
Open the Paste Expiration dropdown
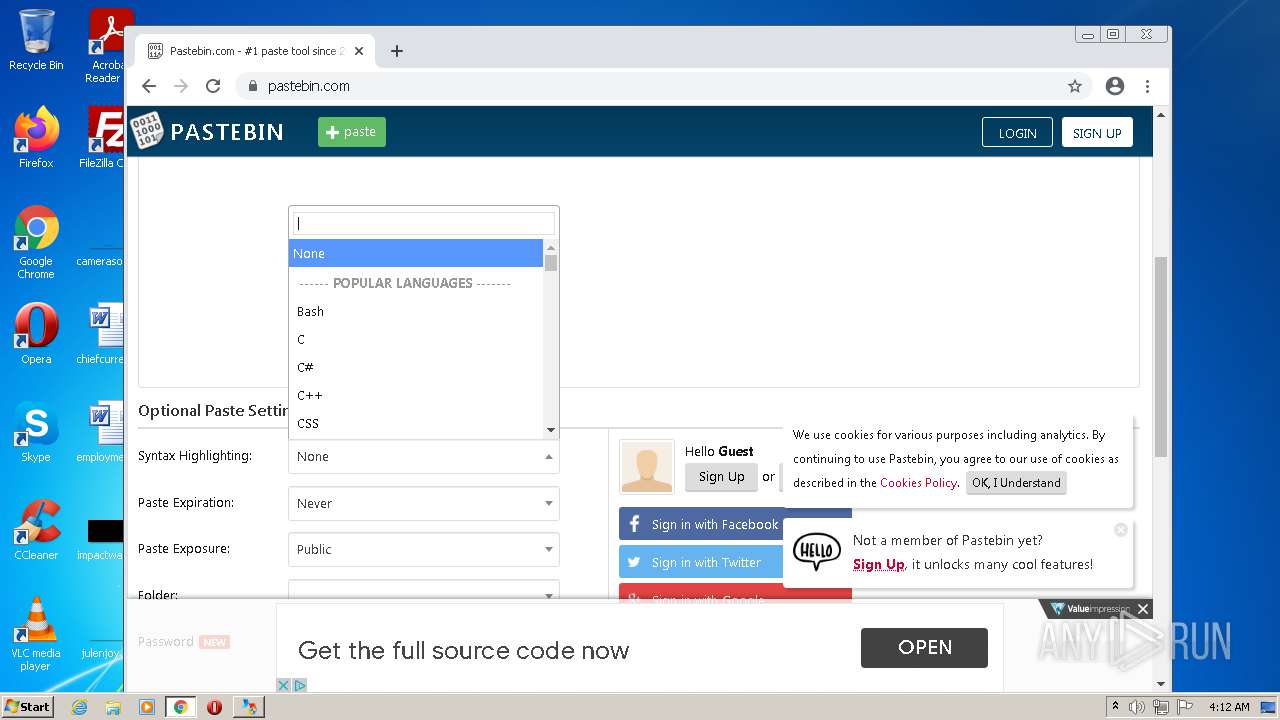coord(423,503)
